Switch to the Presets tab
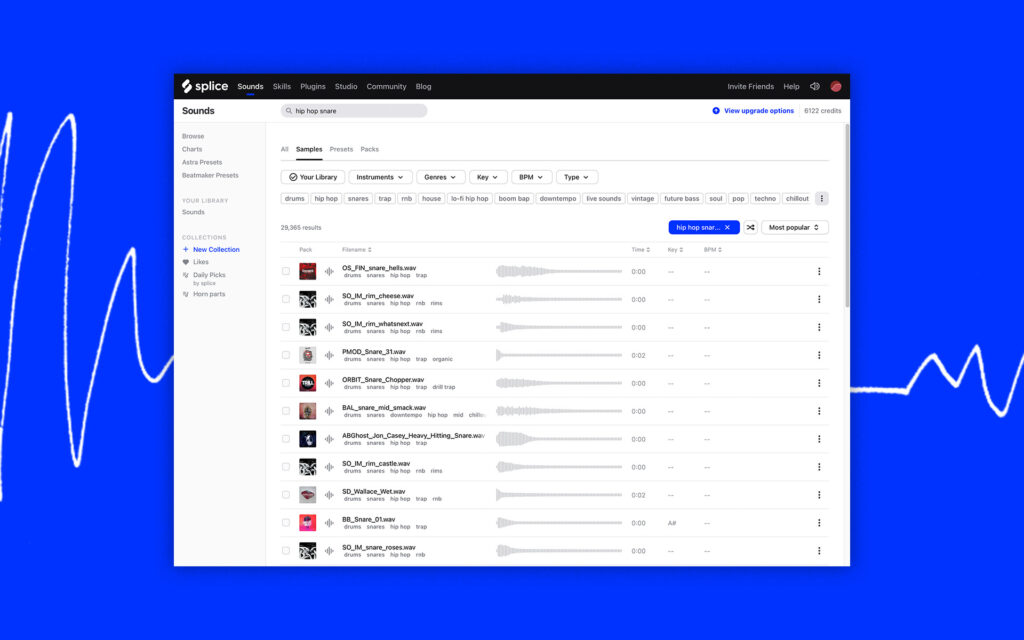The height and width of the screenshot is (640, 1024). tap(341, 148)
